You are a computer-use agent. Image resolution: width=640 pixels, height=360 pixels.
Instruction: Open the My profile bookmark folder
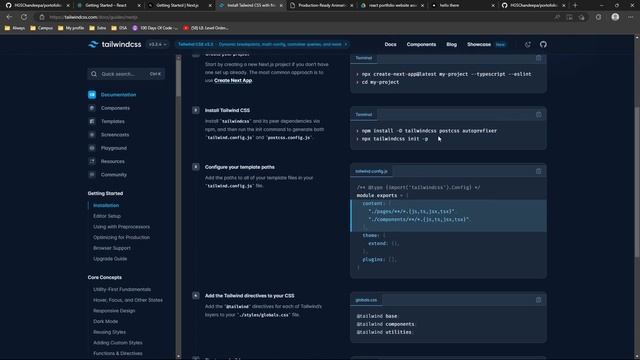pyautogui.click(x=71, y=28)
